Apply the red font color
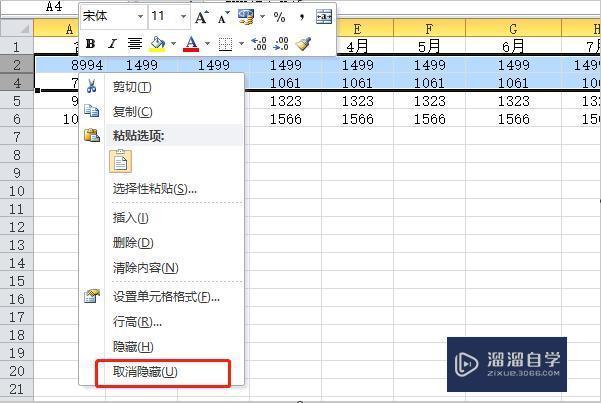 [x=191, y=44]
